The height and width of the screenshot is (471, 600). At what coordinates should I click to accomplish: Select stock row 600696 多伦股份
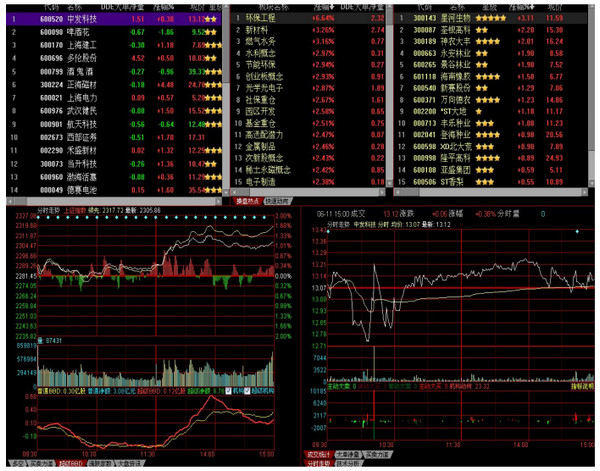[x=114, y=58]
